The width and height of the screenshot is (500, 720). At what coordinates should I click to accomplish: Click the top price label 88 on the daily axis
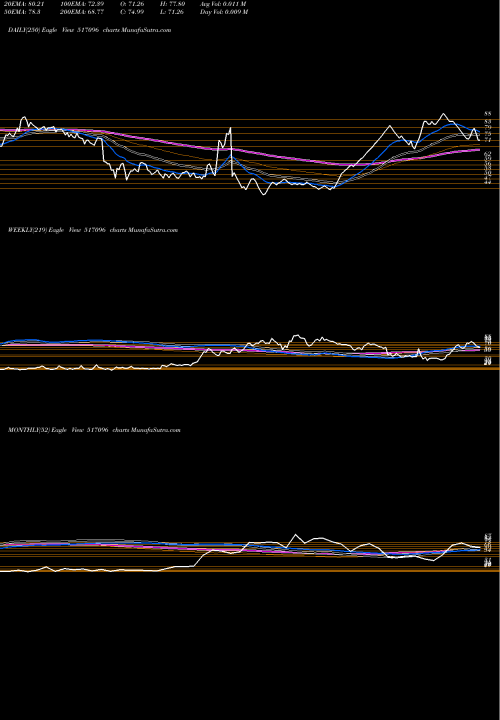click(488, 113)
